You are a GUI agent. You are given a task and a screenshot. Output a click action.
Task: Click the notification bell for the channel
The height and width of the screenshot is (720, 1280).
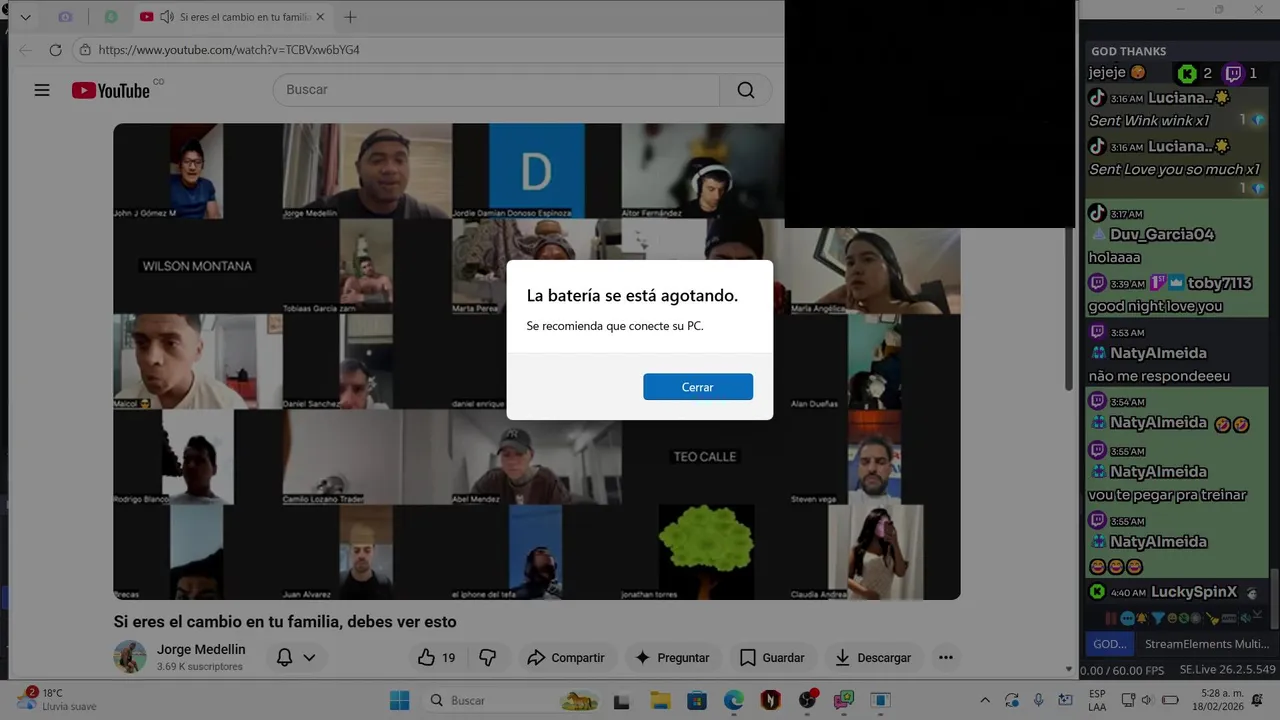tap(285, 657)
